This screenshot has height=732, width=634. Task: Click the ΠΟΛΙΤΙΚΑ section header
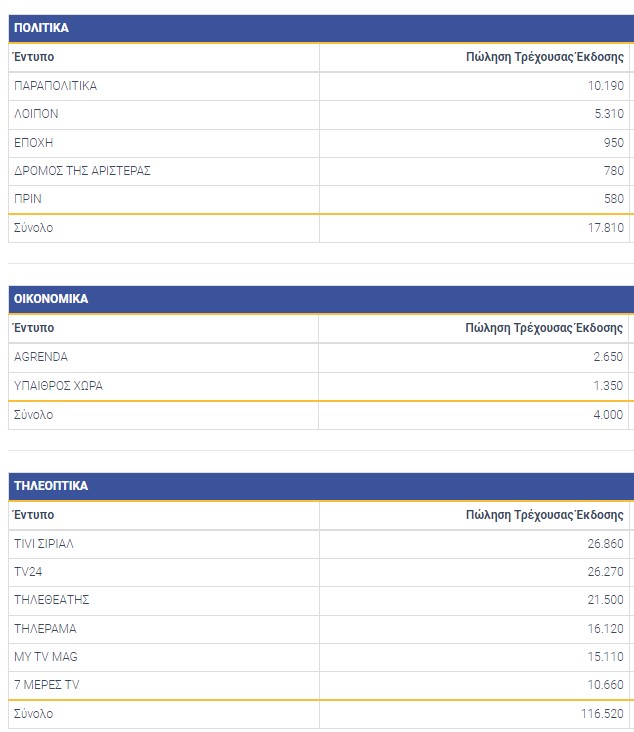[x=42, y=28]
